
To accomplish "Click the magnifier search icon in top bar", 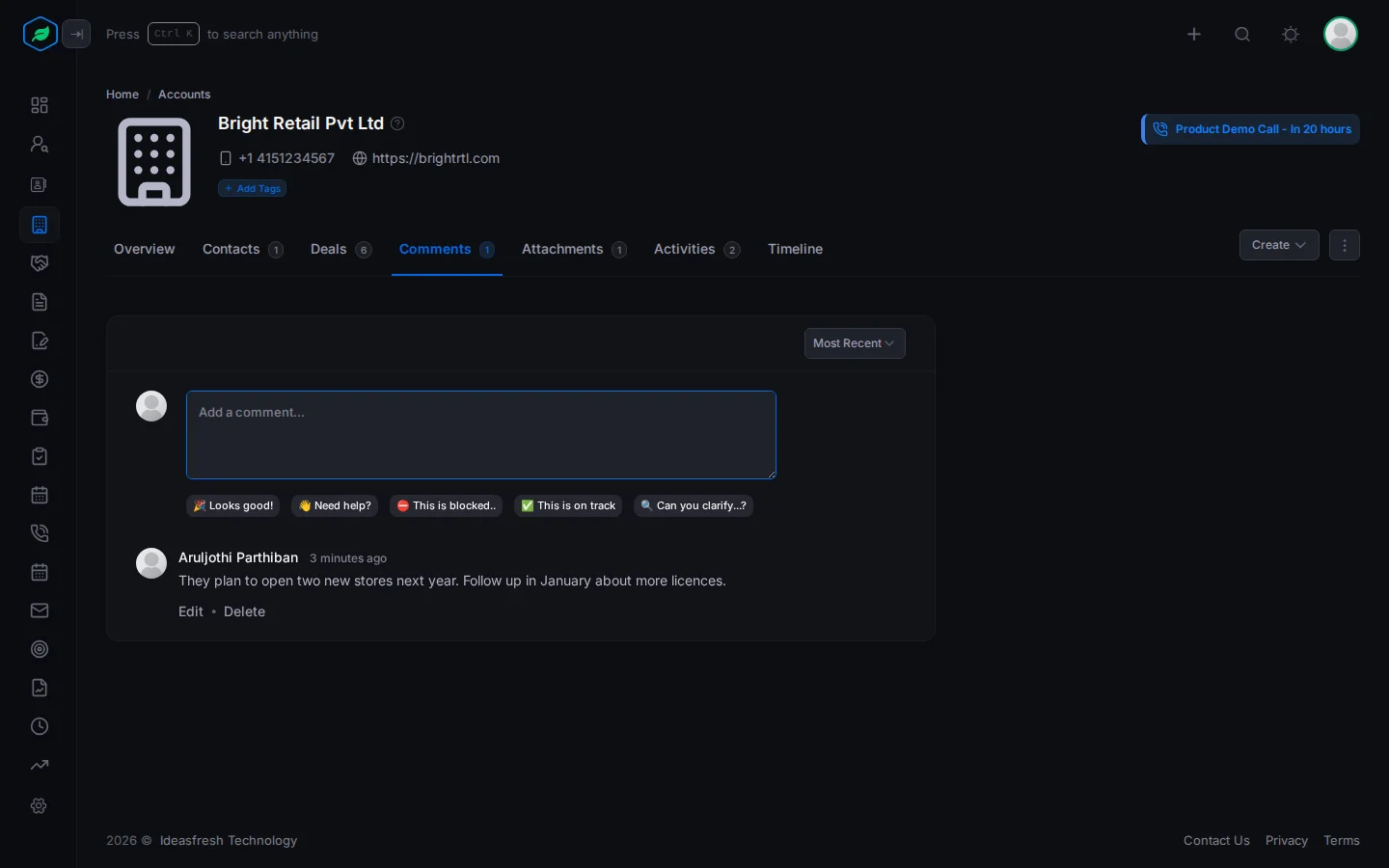I will pos(1242,34).
